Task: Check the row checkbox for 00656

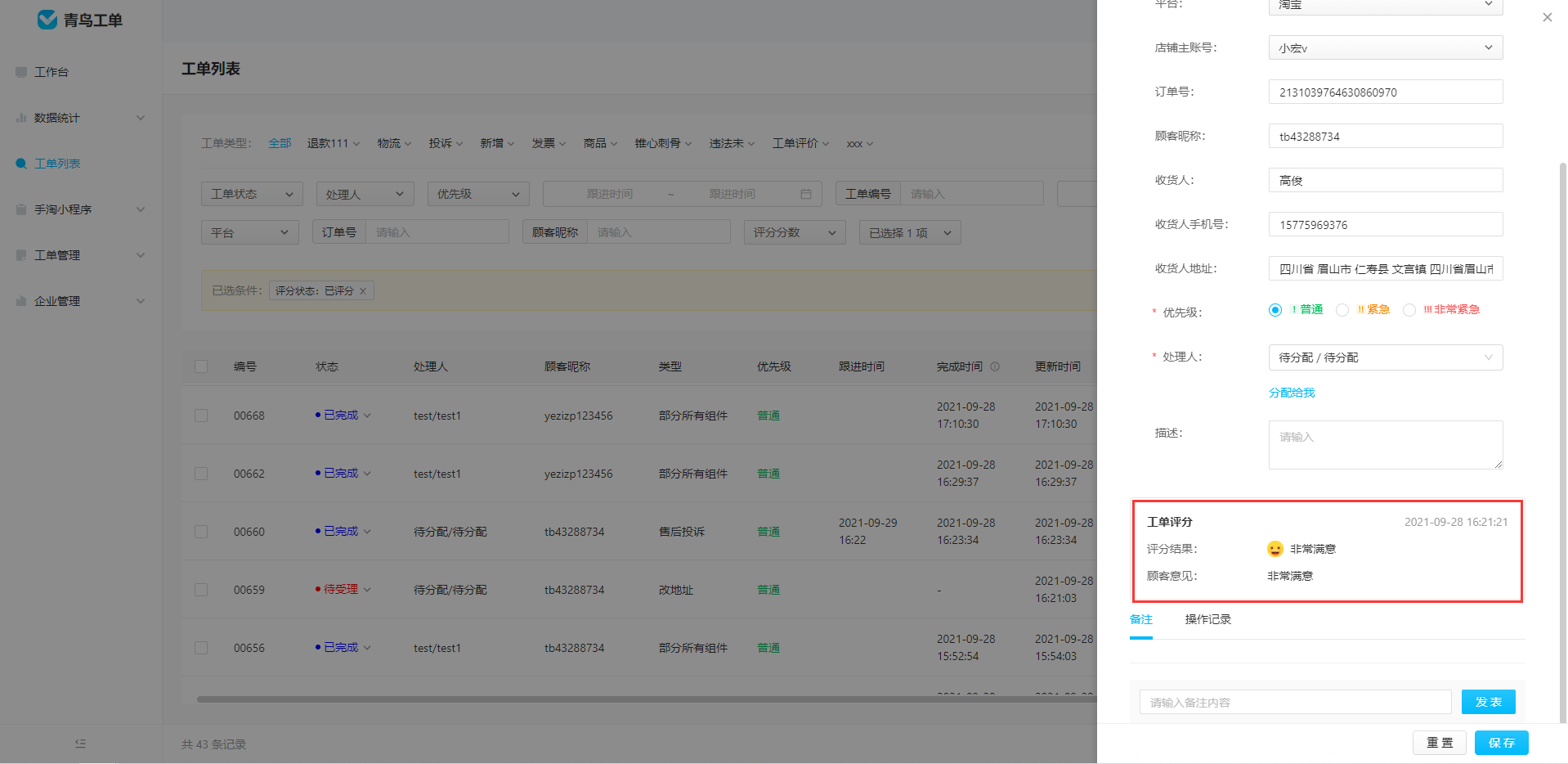Action: click(201, 648)
